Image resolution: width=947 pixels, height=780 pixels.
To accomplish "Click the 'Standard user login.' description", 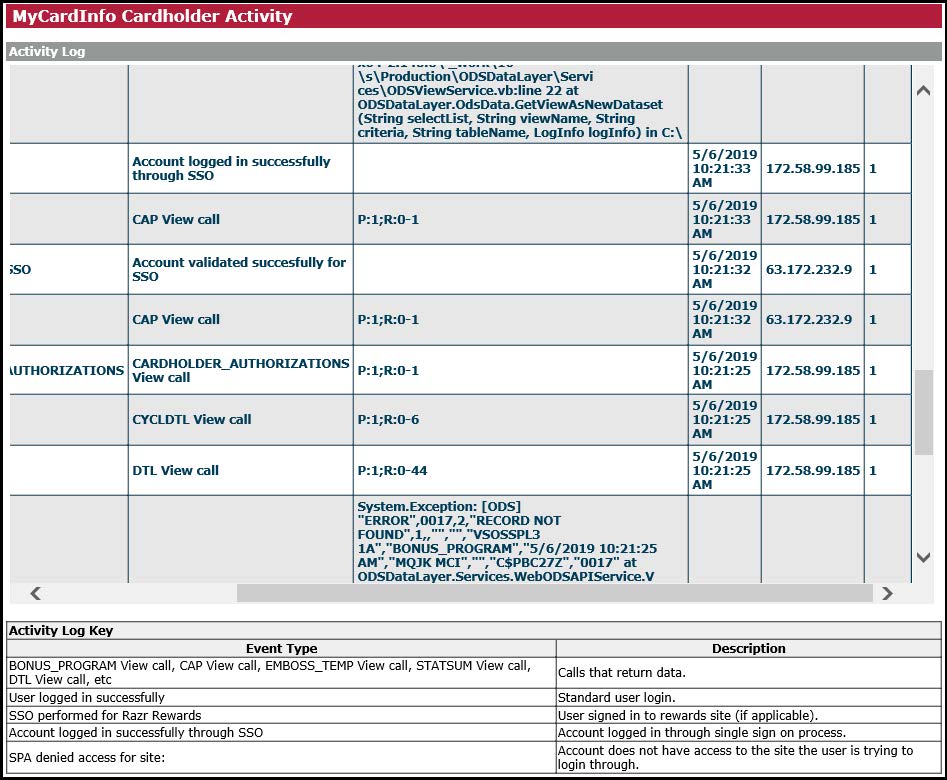I will 617,698.
